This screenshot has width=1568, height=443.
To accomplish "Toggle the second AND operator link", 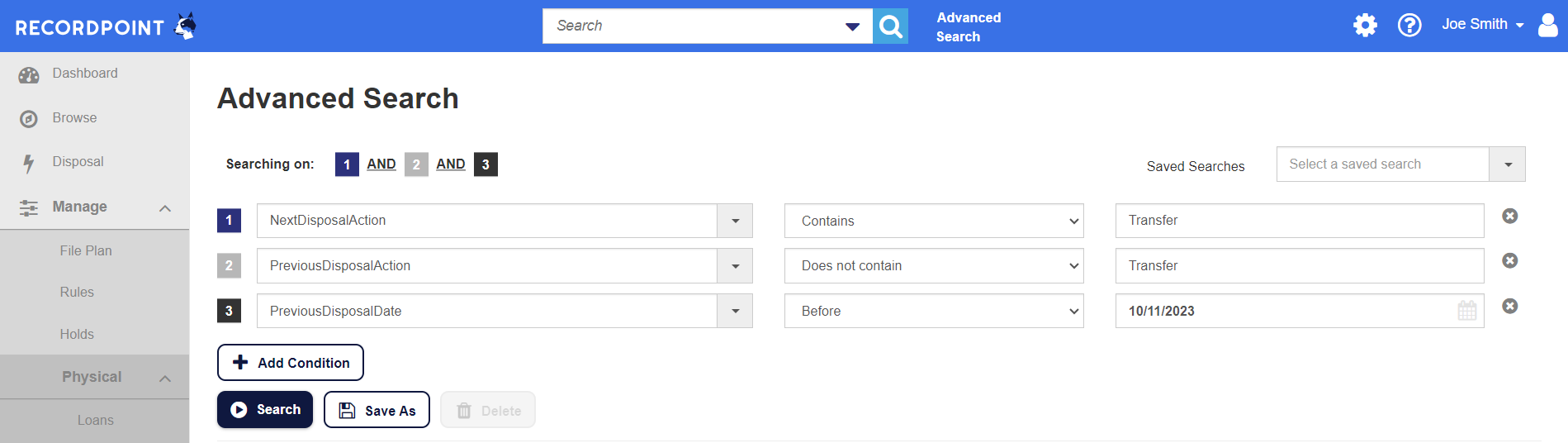I will click(451, 164).
